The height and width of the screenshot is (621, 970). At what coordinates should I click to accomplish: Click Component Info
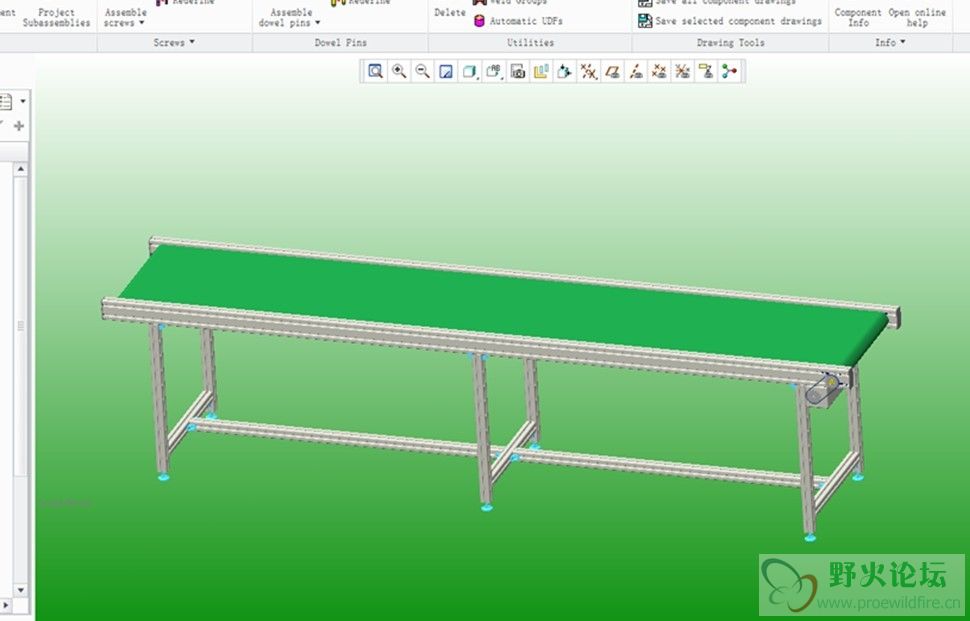858,17
